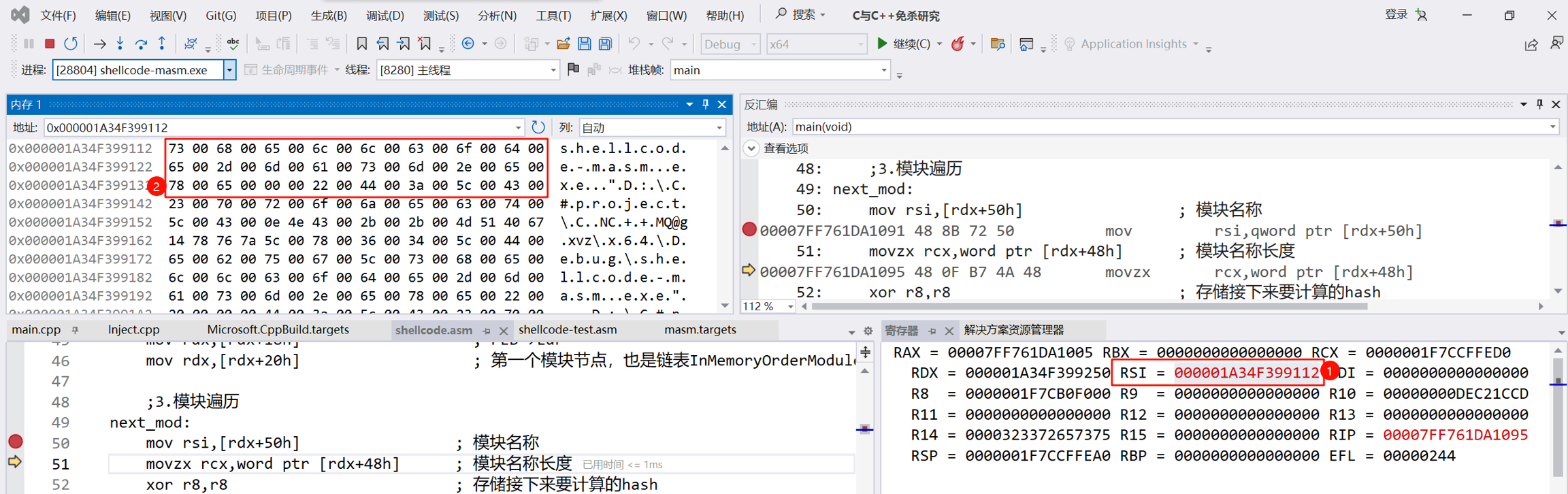
Task: Click the disassembly horizontal scrollbar
Action: (x=1089, y=307)
